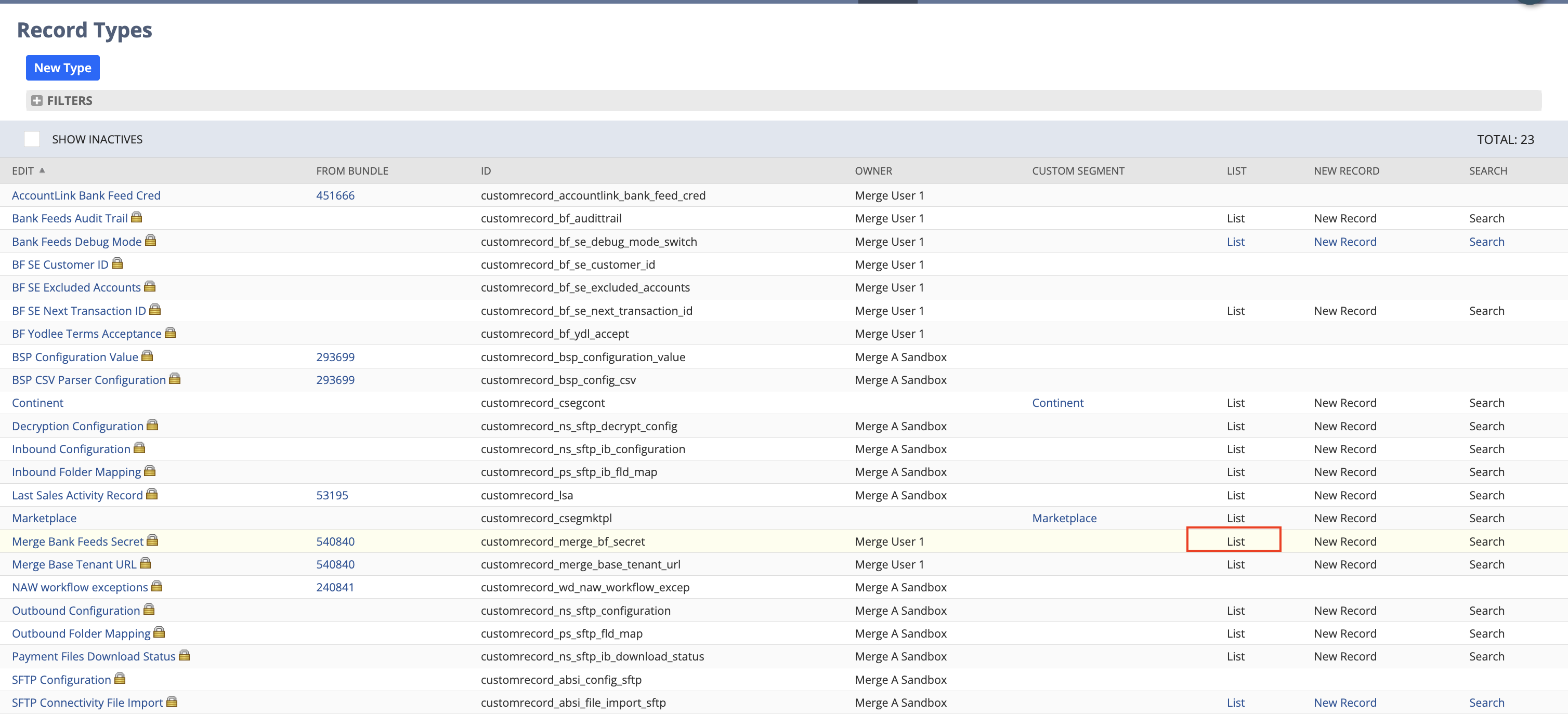The height and width of the screenshot is (714, 1568).
Task: Open Search for SFTP Connectivity File Import
Action: [1487, 702]
